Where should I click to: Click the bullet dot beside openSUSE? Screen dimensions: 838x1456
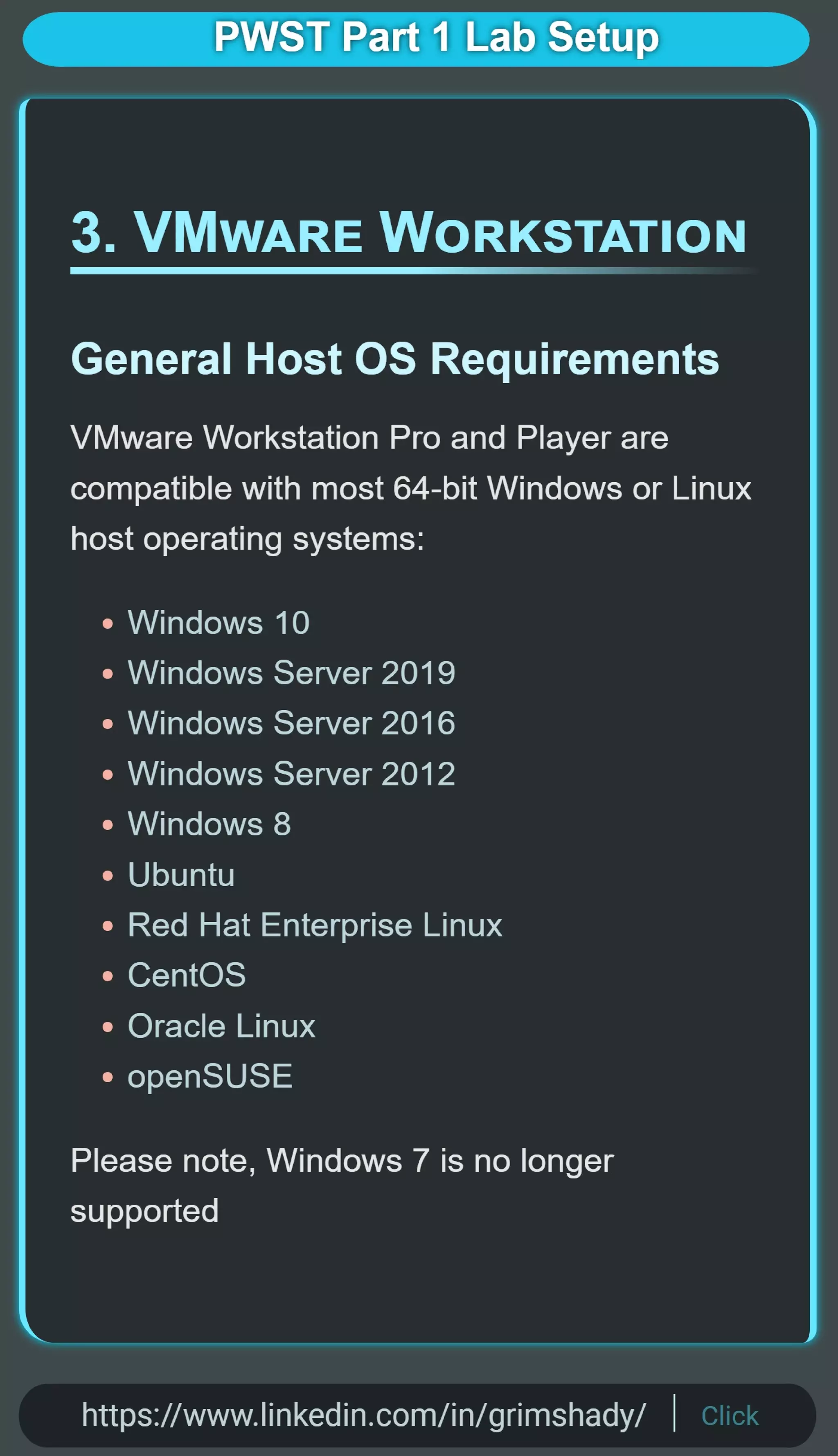[x=108, y=1077]
